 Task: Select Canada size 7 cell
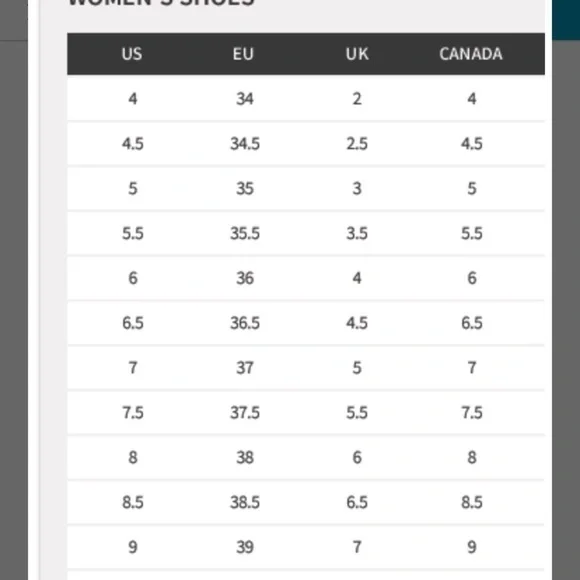pyautogui.click(x=472, y=368)
